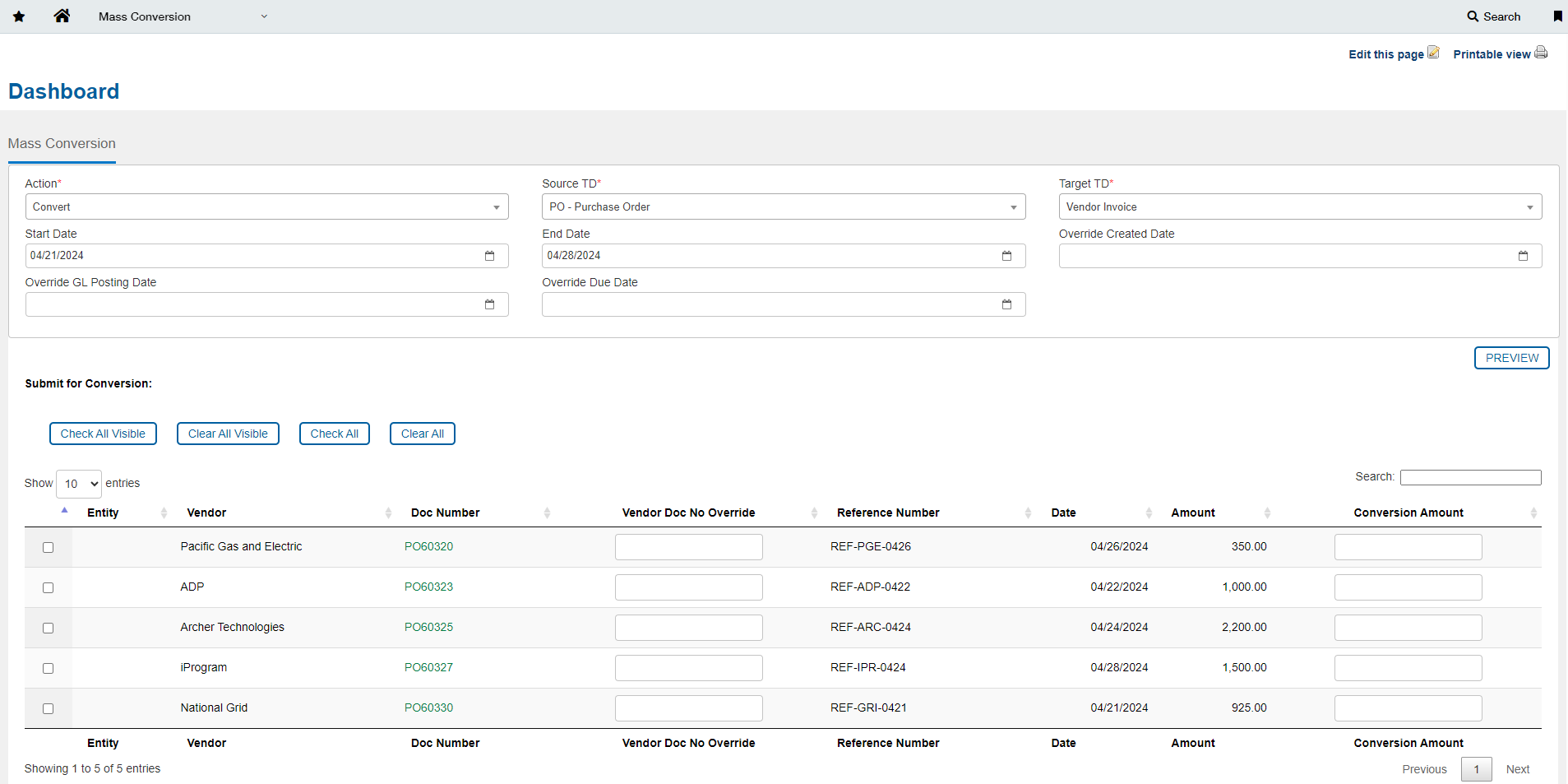Click the star favorites icon
1568x784 pixels.
click(19, 16)
